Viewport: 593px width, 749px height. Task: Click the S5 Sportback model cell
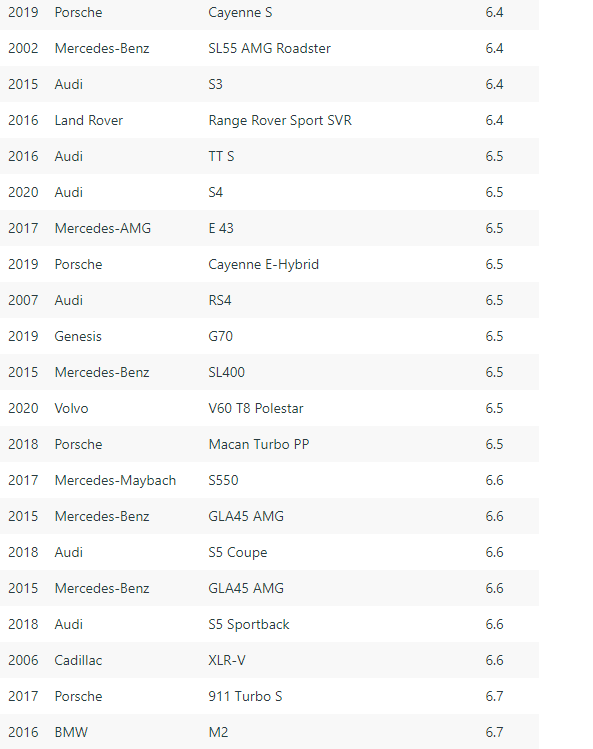(249, 624)
